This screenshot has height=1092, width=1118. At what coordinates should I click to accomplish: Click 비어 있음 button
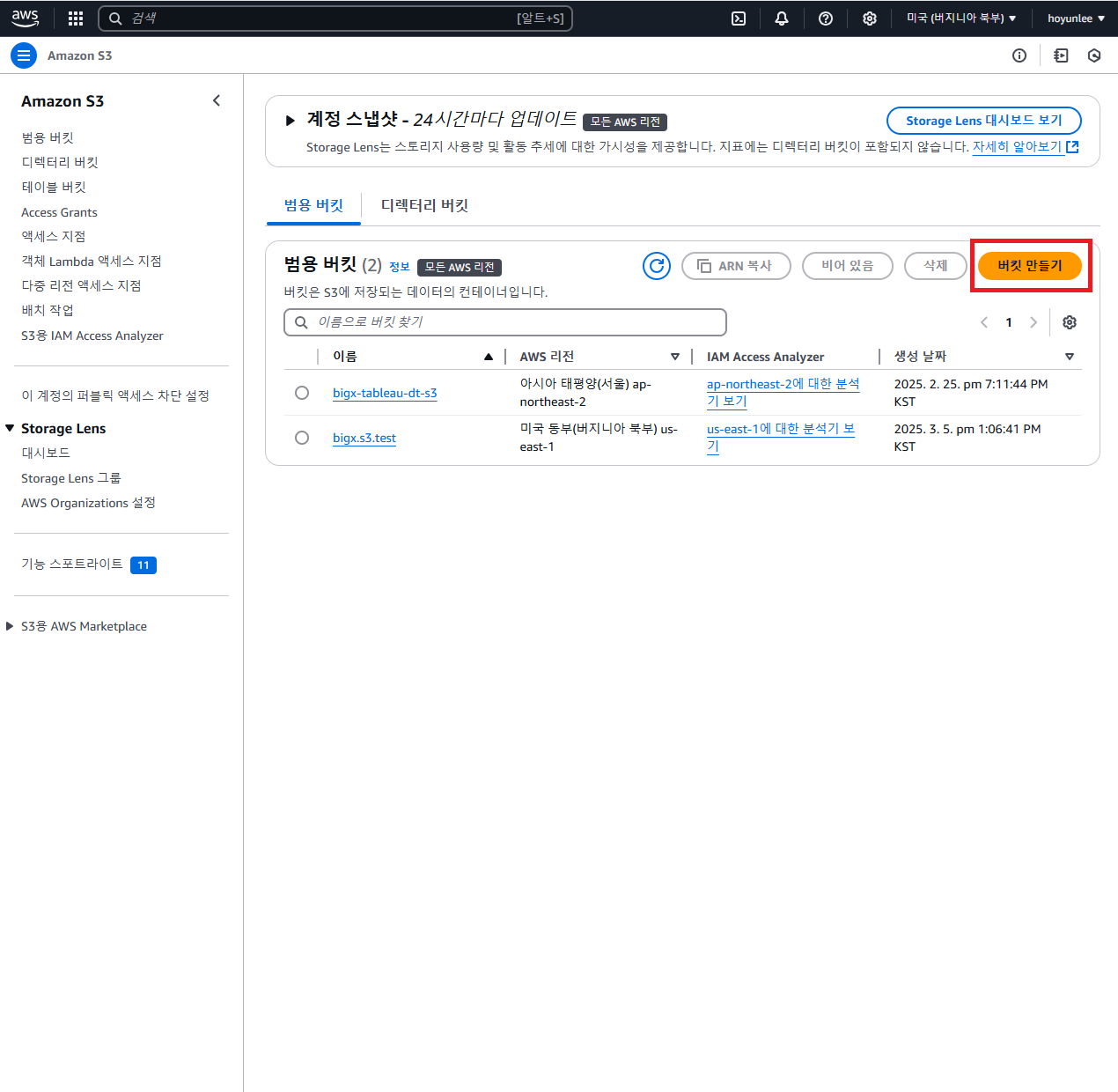(x=848, y=266)
